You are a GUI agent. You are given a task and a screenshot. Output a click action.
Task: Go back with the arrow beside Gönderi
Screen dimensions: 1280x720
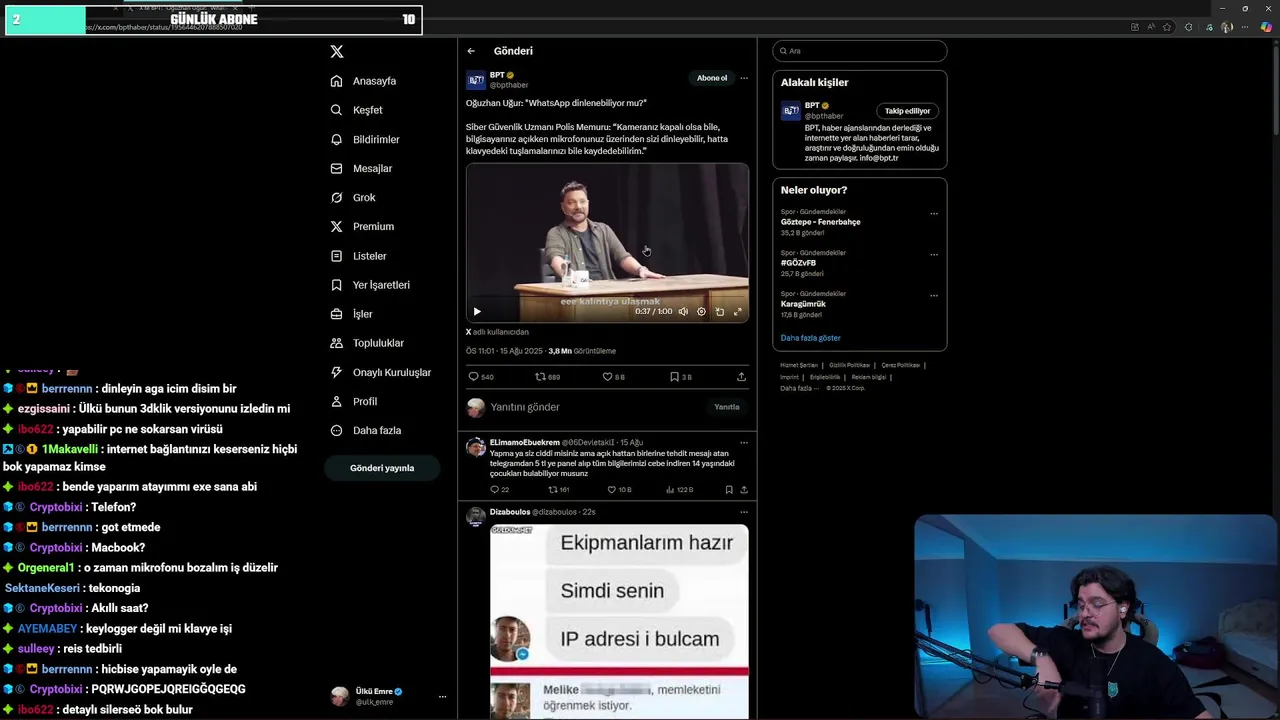[471, 51]
